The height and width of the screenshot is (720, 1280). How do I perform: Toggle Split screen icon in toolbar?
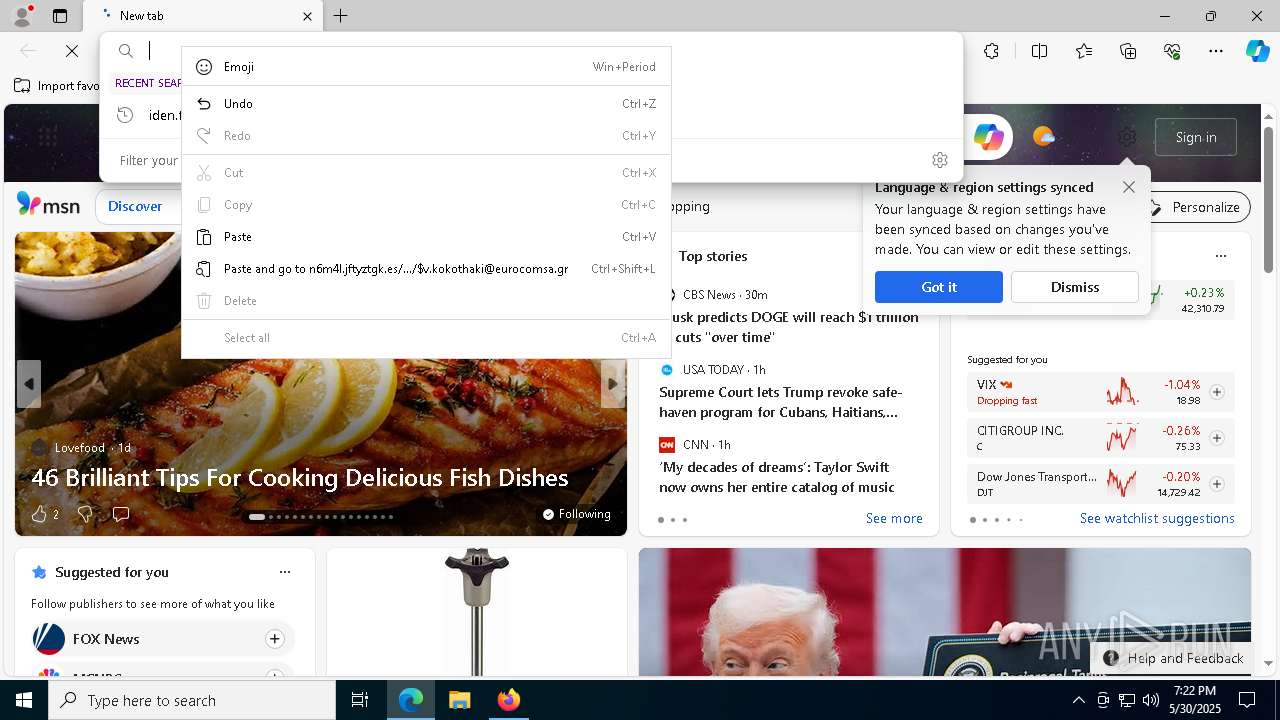(x=1039, y=51)
